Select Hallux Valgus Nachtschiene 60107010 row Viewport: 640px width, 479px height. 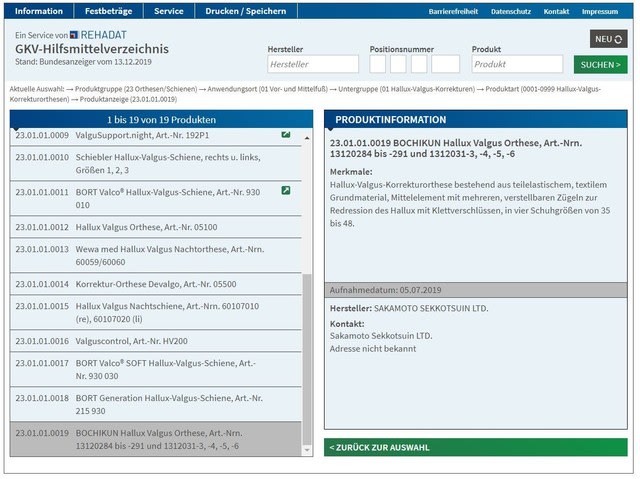tap(156, 313)
